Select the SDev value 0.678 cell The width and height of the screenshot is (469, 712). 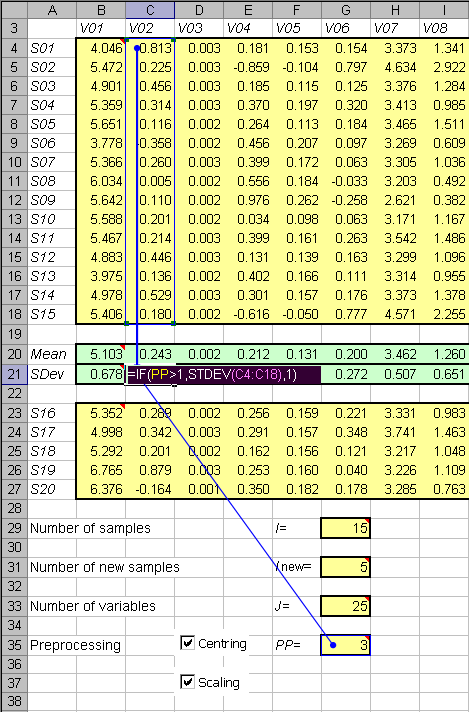pos(101,375)
